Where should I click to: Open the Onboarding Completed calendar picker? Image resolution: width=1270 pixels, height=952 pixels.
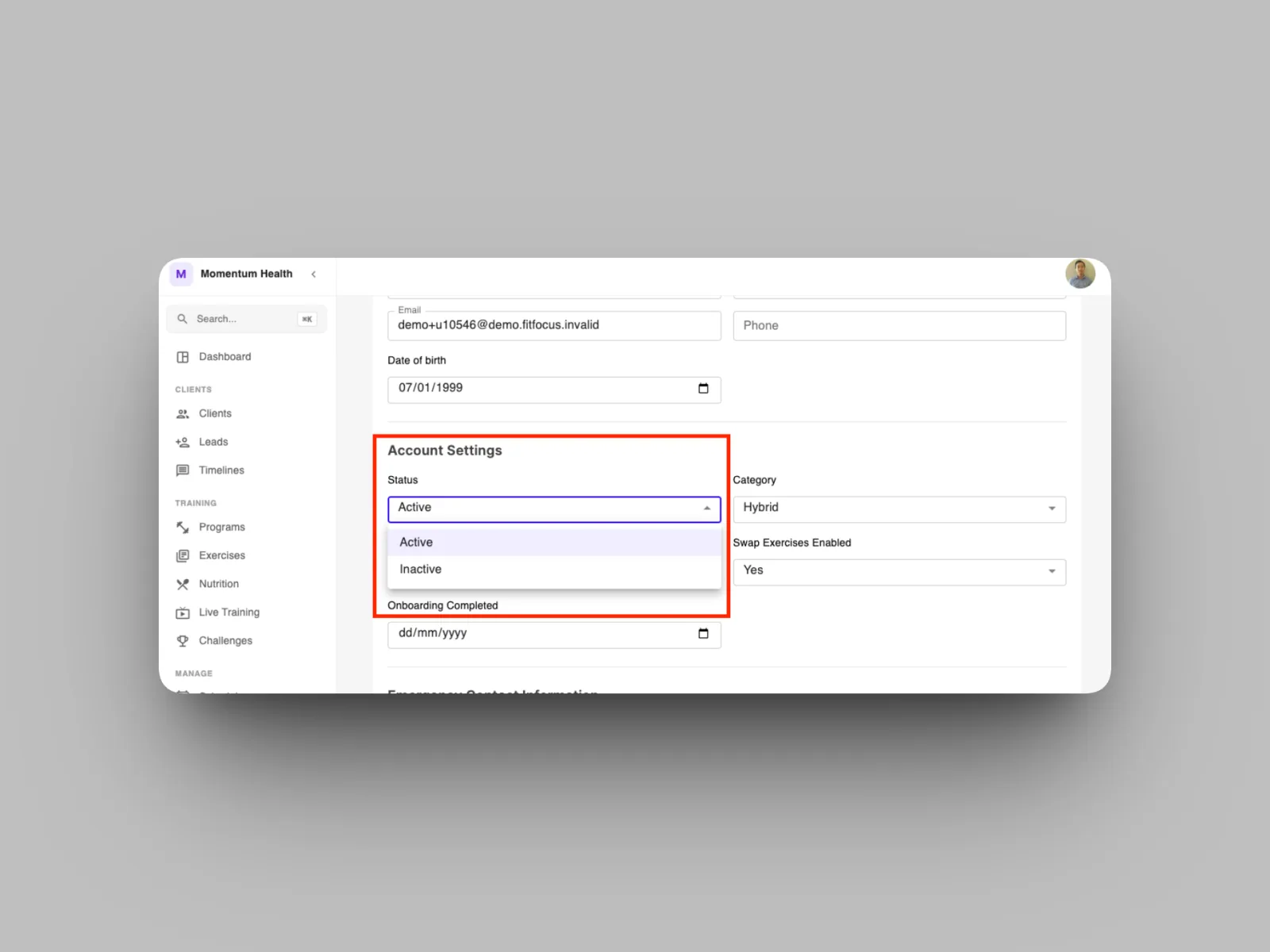click(x=703, y=633)
